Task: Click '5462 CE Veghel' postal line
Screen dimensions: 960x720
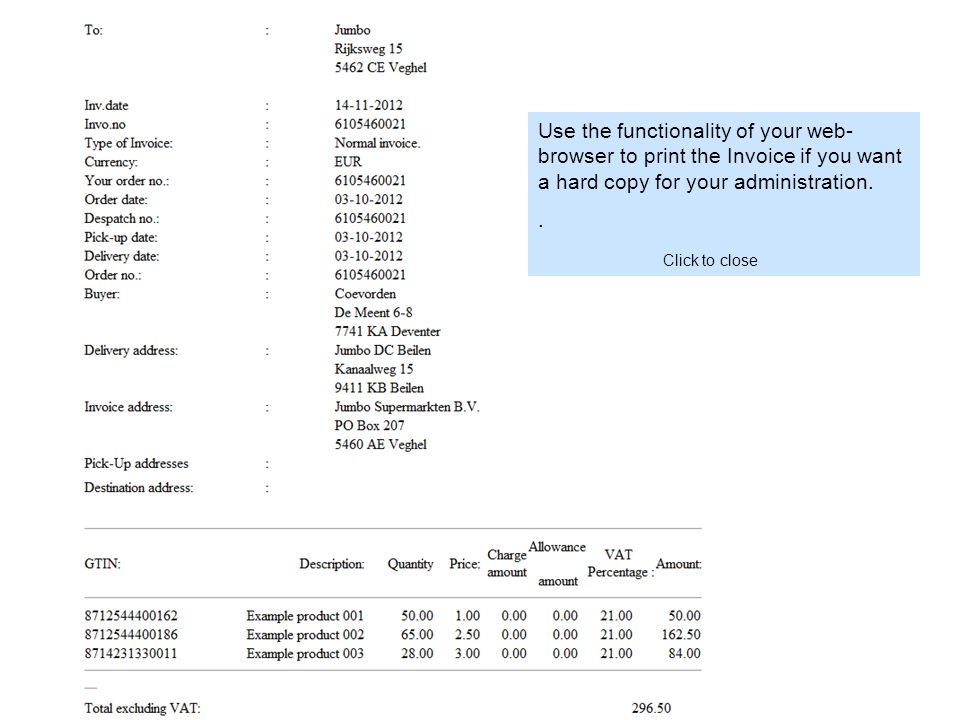Action: tap(380, 68)
